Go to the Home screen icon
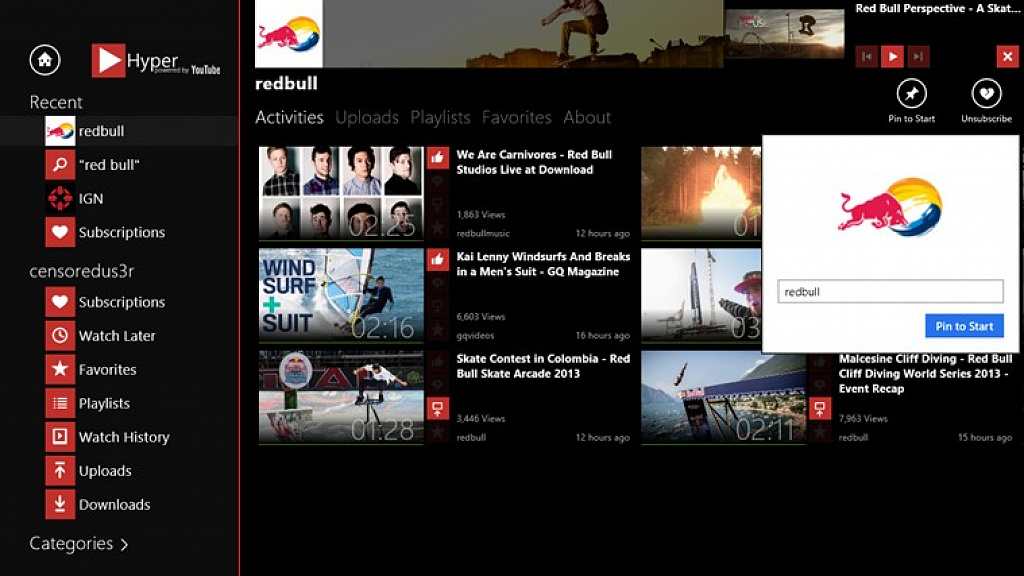This screenshot has width=1024, height=576. (45, 60)
